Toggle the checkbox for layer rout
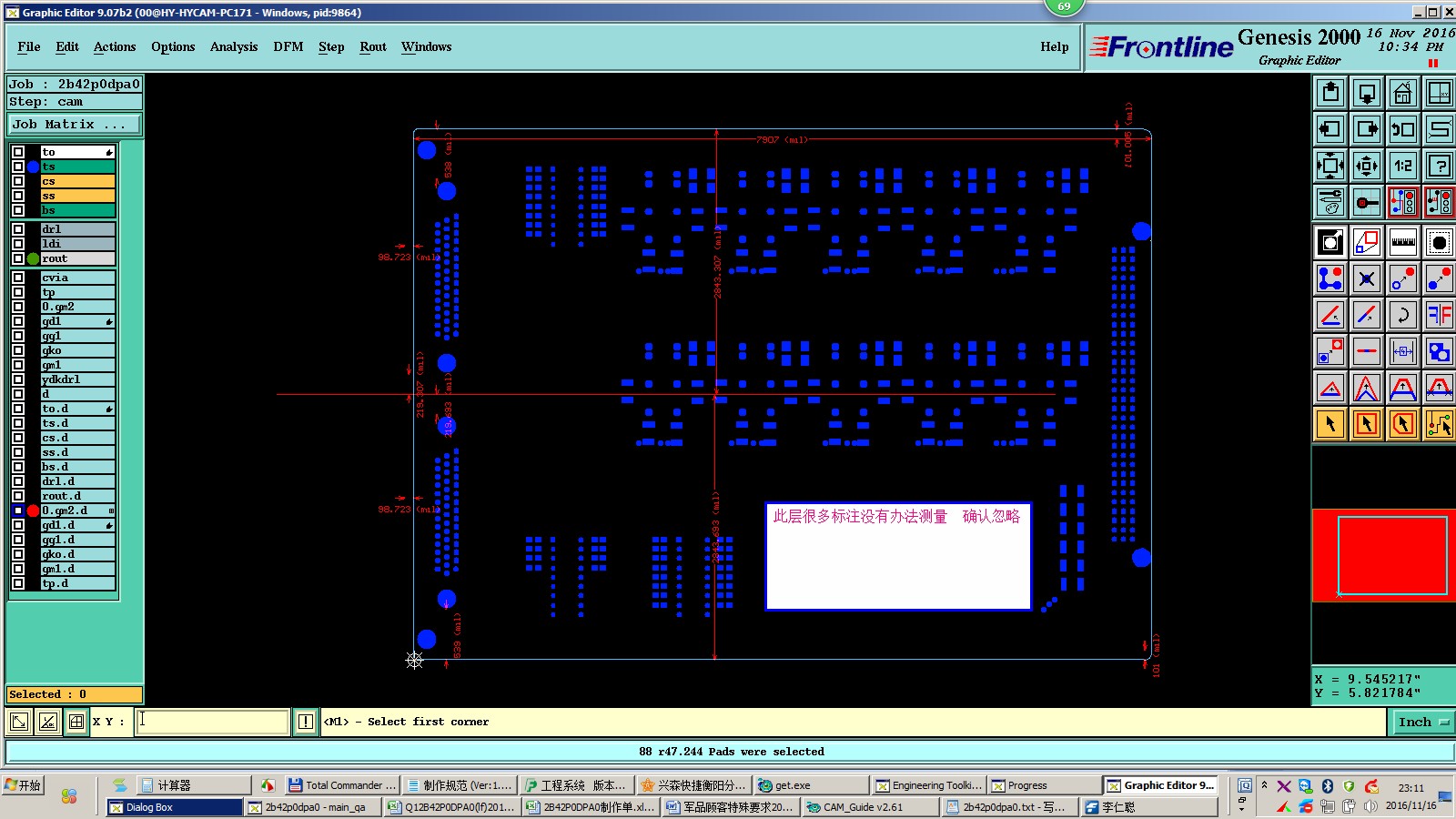 18,258
